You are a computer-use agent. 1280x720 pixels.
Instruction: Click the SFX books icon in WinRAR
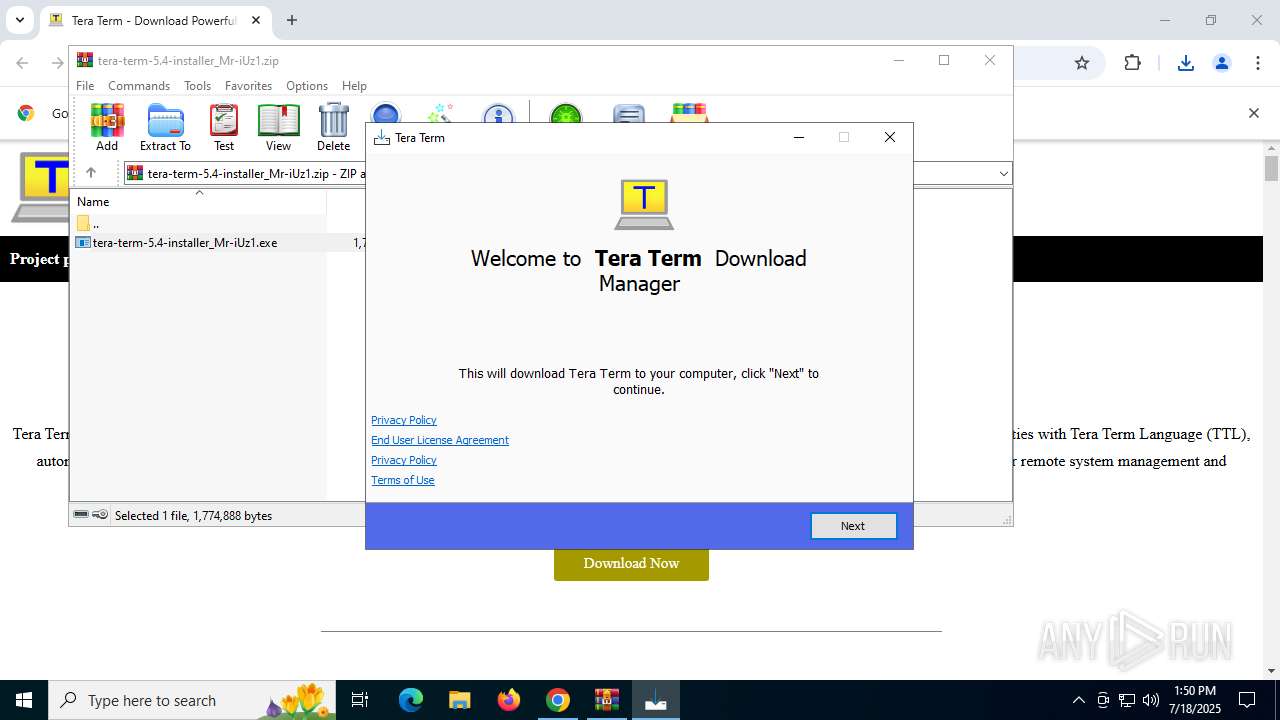pos(689,112)
